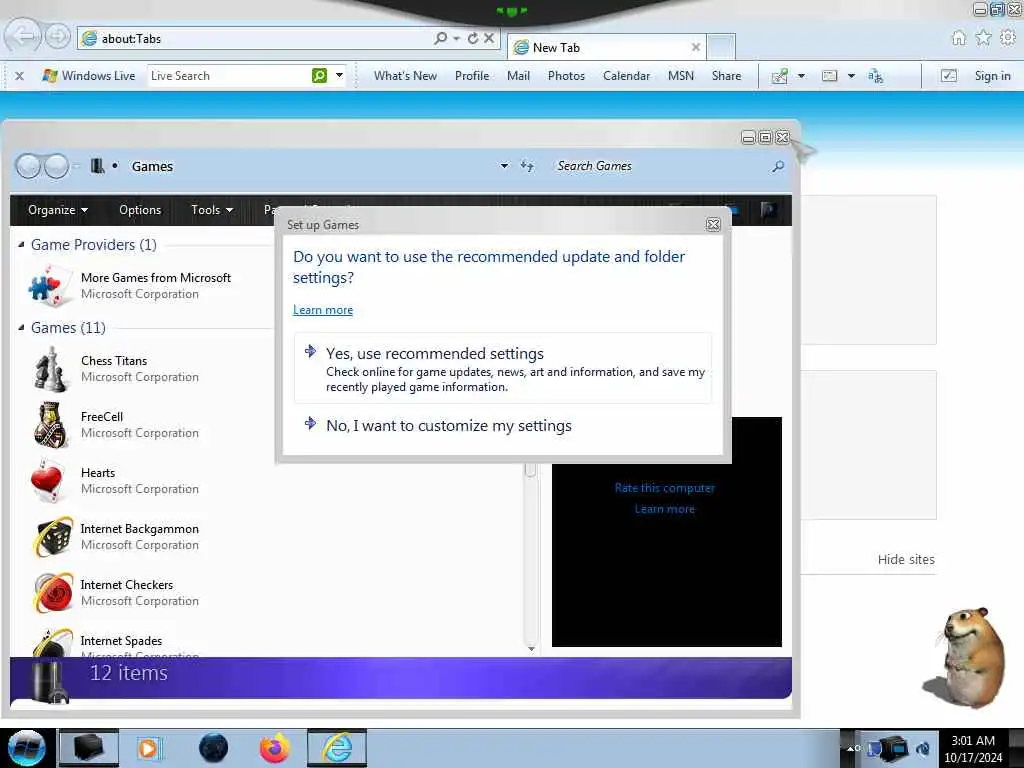1024x768 pixels.
Task: Choose Yes, use recommended settings
Action: pos(503,368)
